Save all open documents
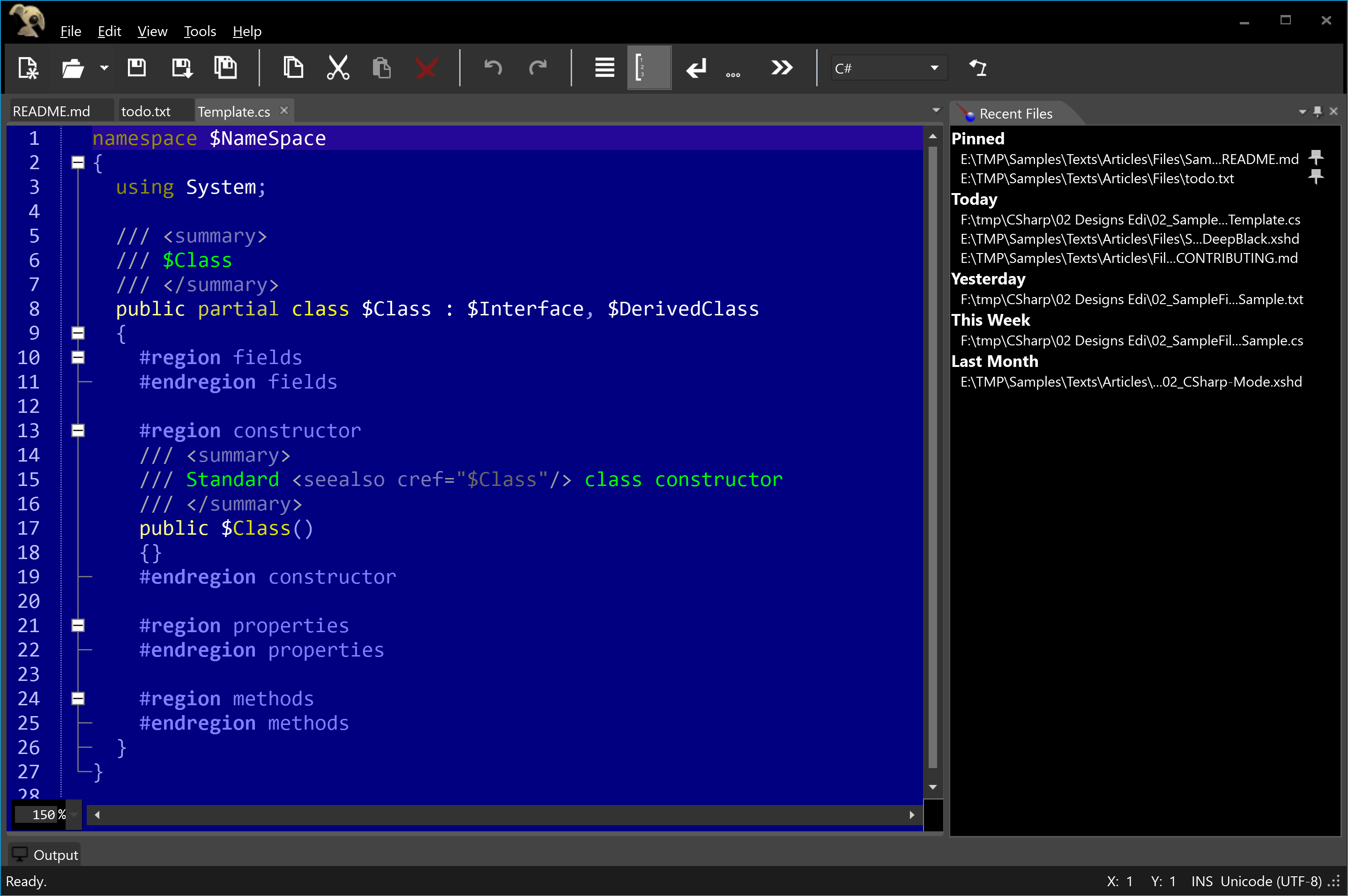 (x=226, y=68)
